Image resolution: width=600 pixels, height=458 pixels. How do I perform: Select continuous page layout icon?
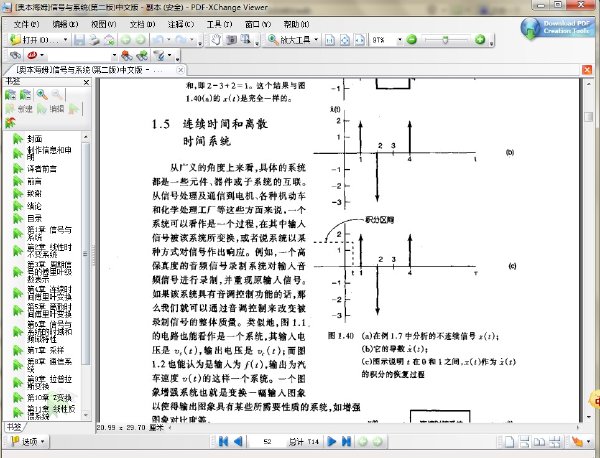click(x=525, y=442)
